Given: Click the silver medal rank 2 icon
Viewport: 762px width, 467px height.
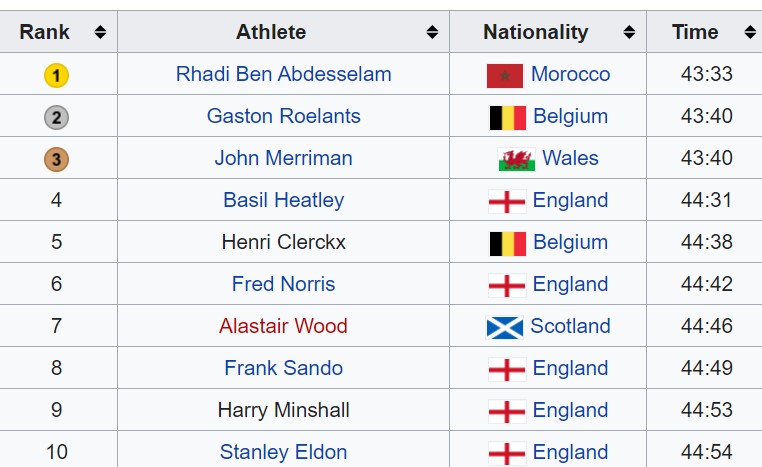Looking at the screenshot, I should click(x=56, y=117).
